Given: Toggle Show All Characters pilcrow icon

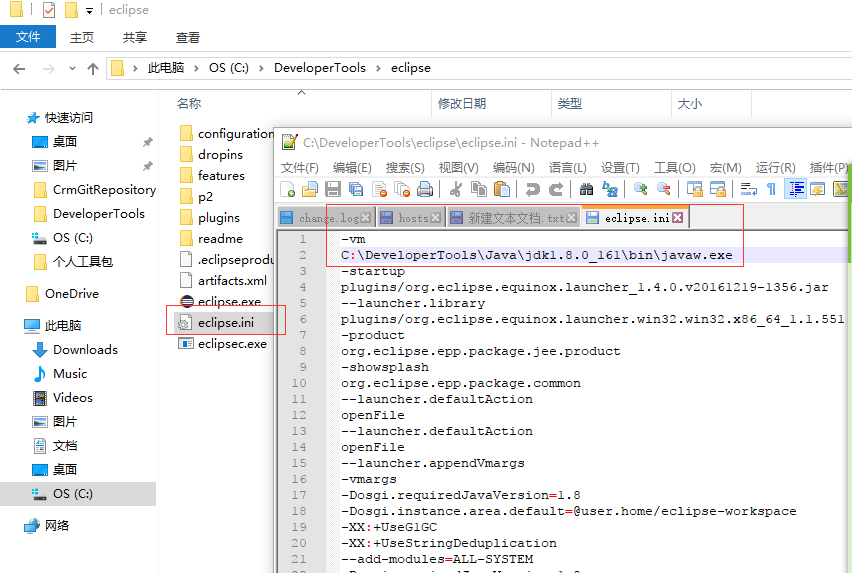Looking at the screenshot, I should click(x=772, y=189).
